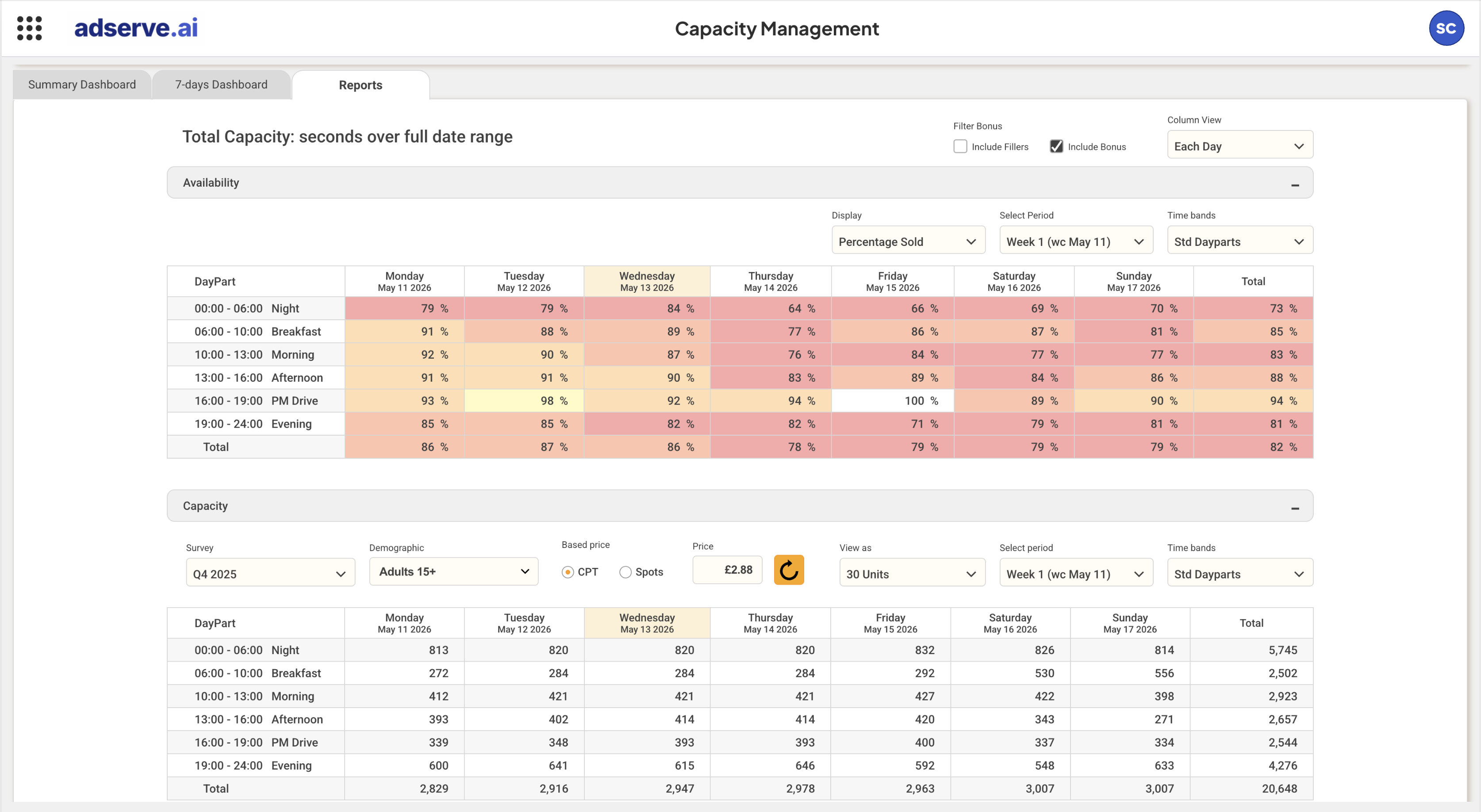Click the 530 Saturday Breakfast capacity cell

[x=1010, y=673]
